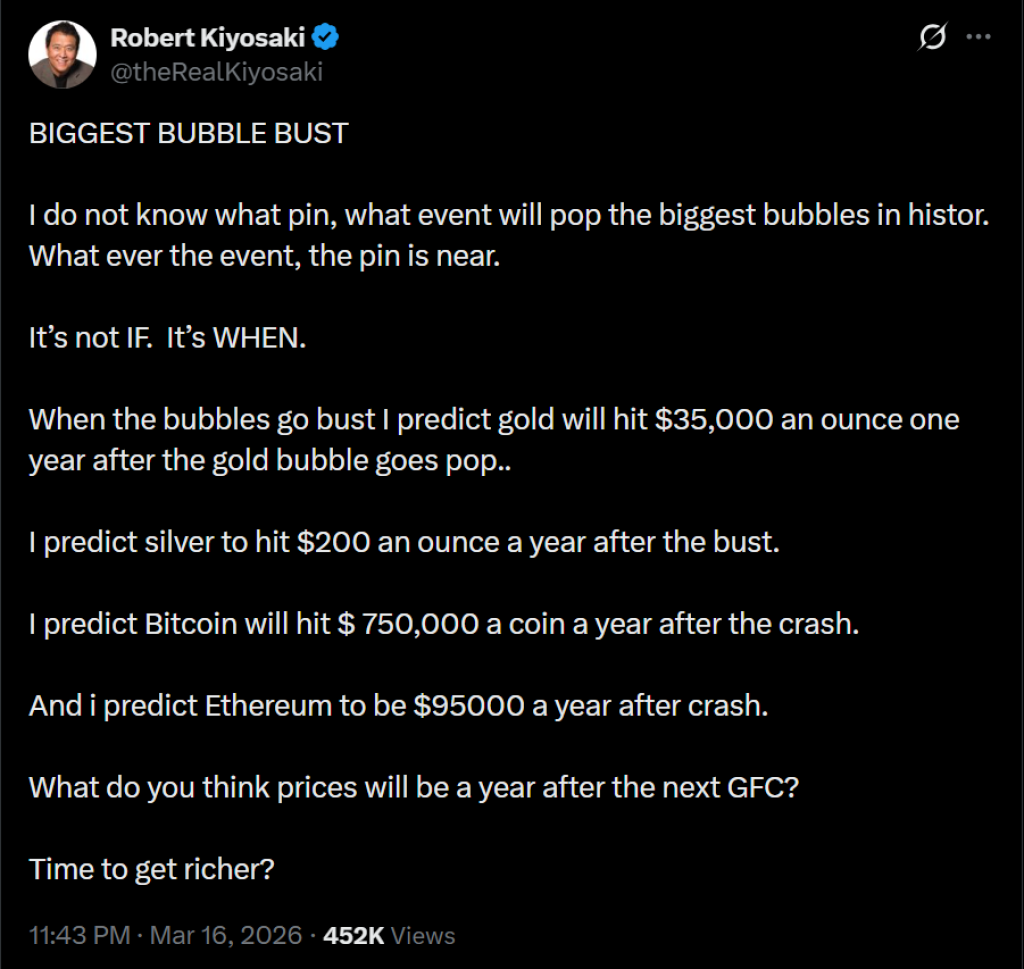
Task: Click the "I do not know what pin" line
Action: coord(508,216)
